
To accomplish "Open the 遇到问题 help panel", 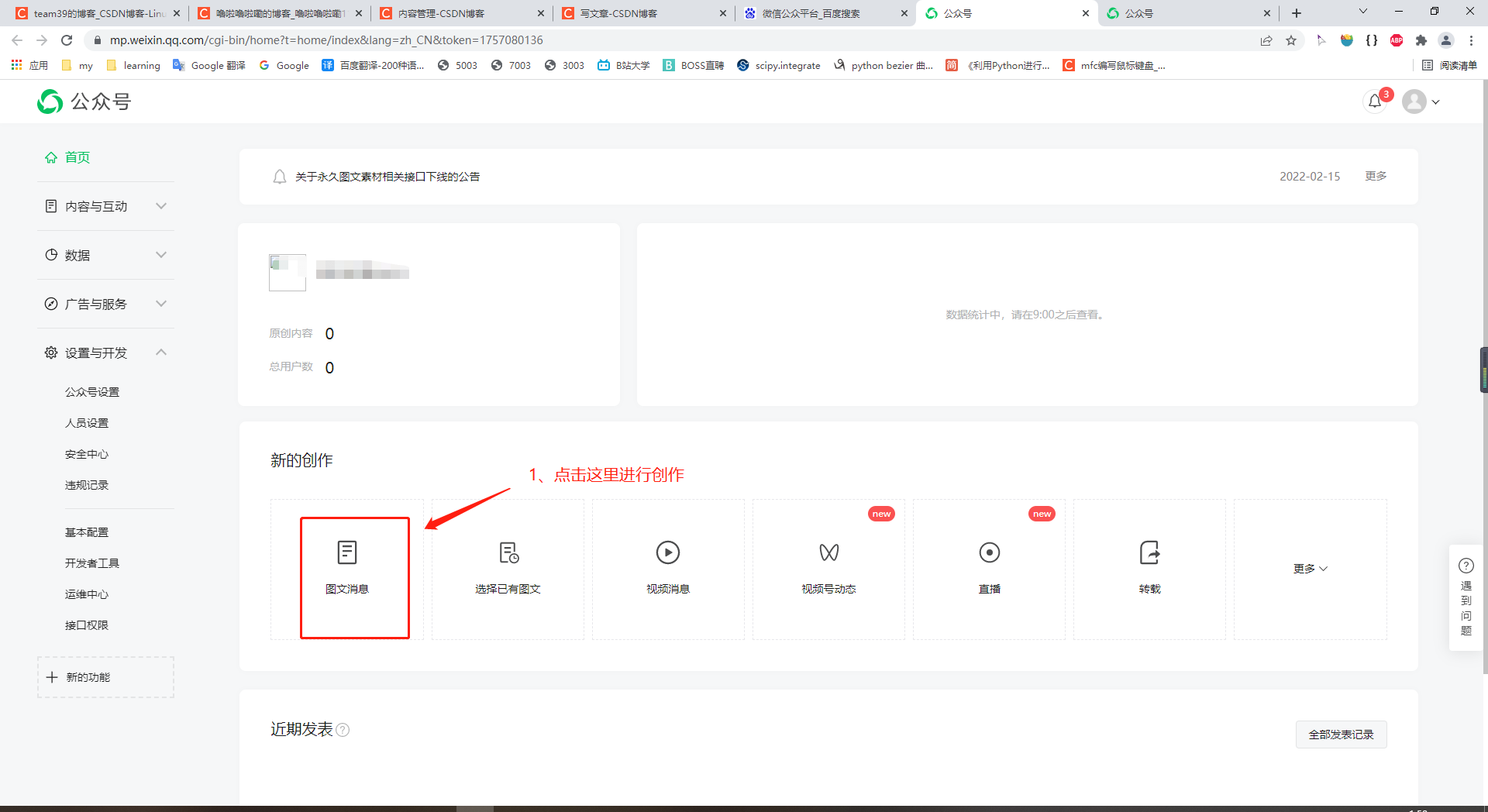I will (x=1466, y=599).
